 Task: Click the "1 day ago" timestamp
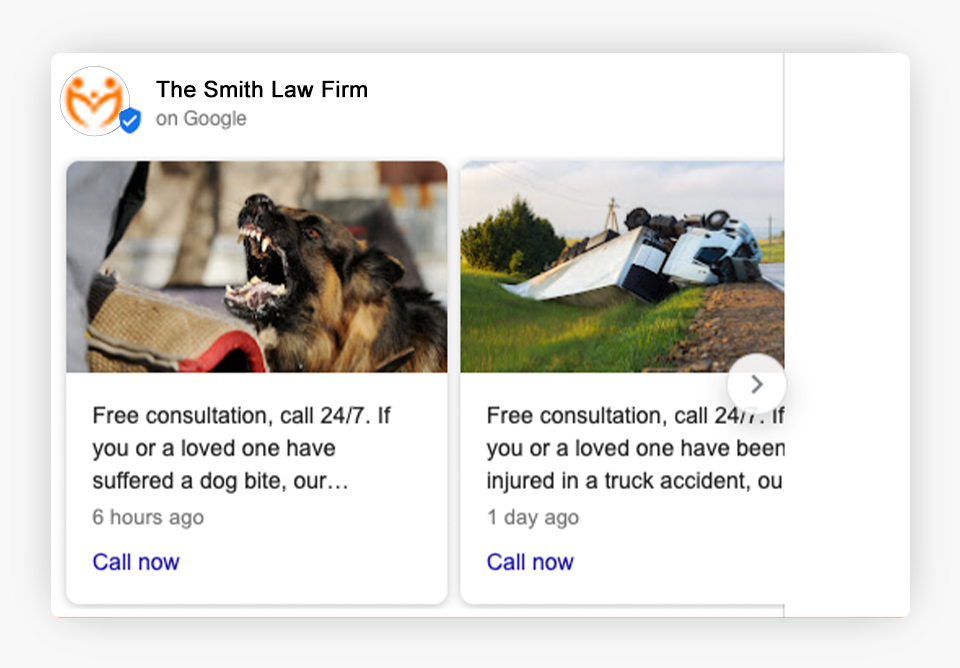pos(533,517)
